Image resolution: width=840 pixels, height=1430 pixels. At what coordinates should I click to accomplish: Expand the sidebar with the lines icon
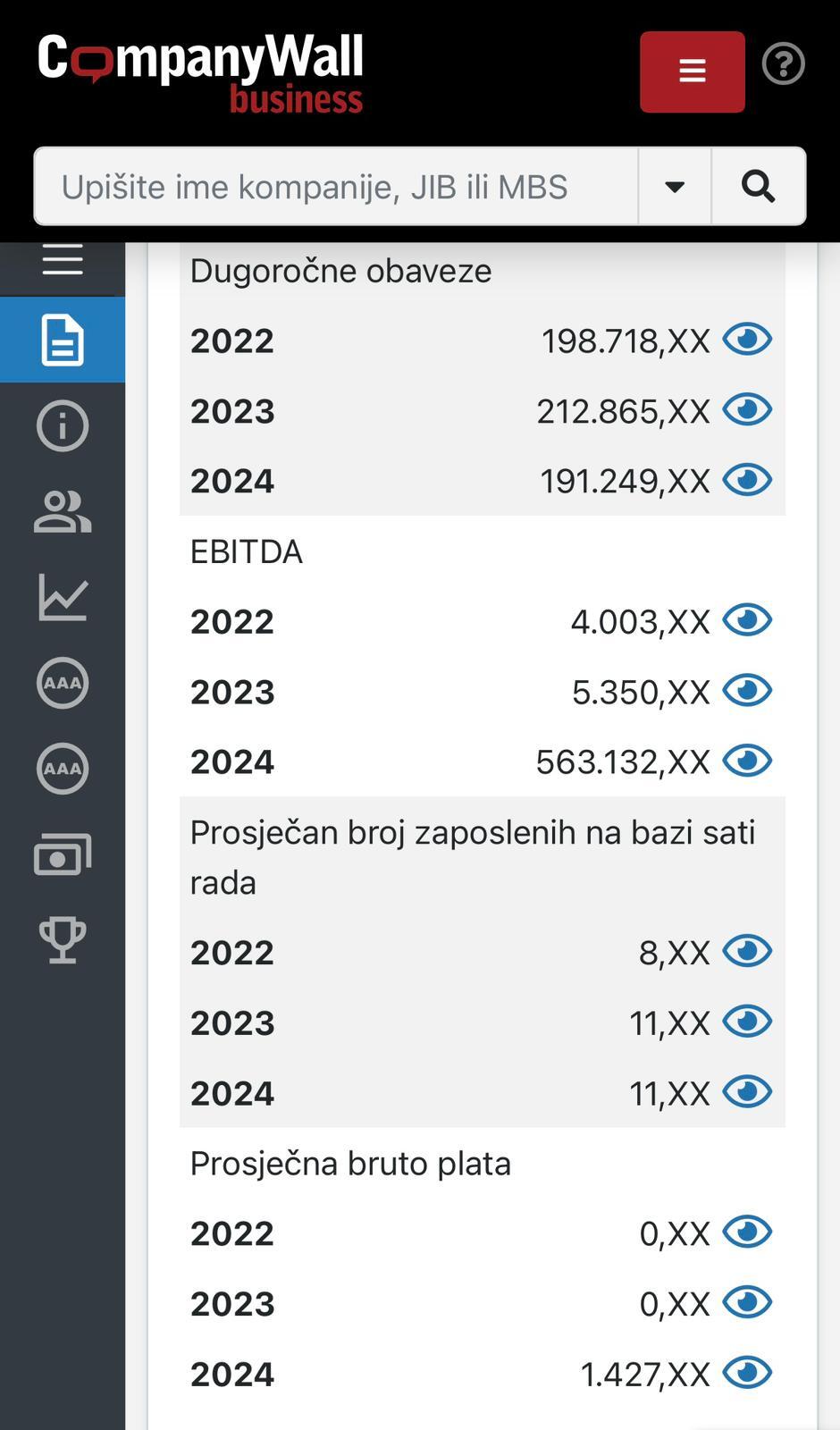[x=63, y=260]
